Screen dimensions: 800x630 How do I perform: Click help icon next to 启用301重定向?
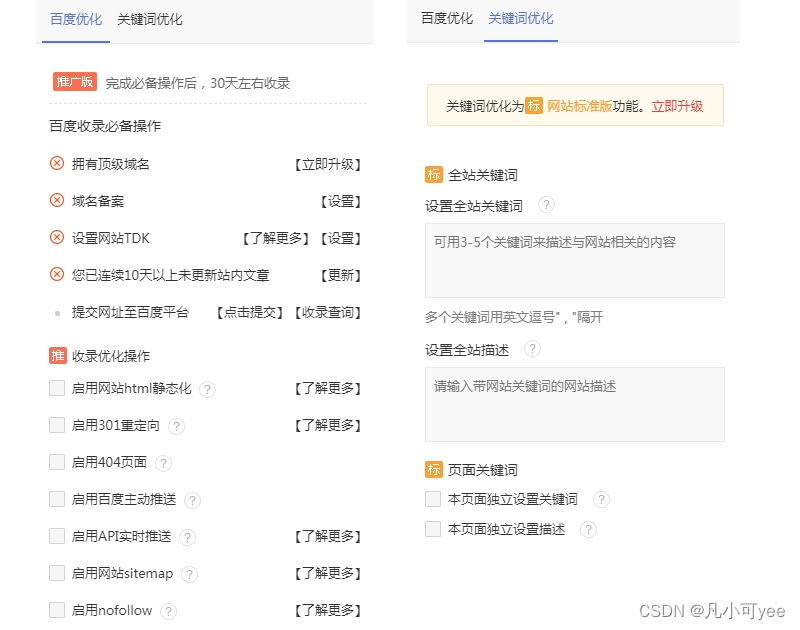point(176,426)
